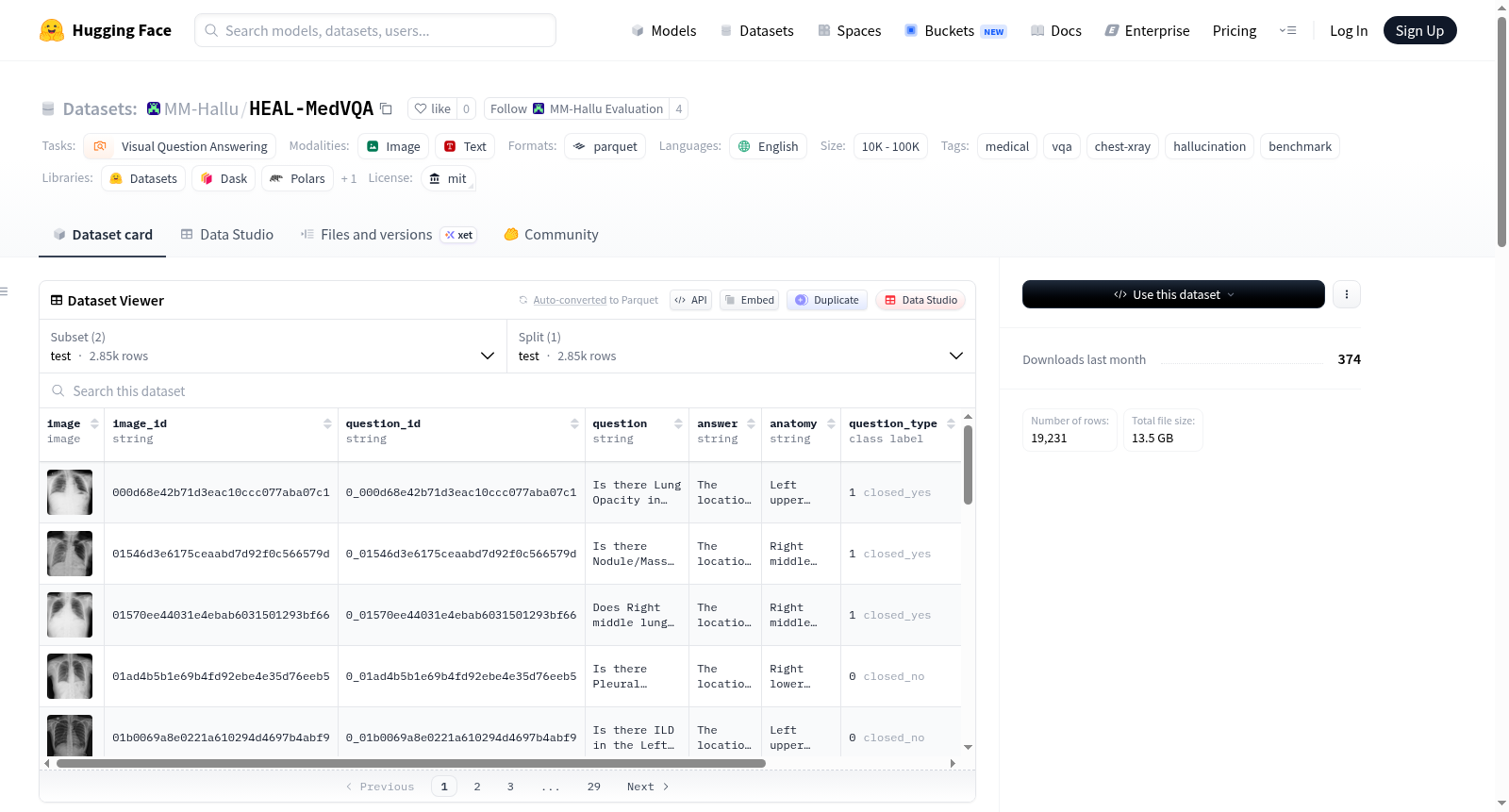The width and height of the screenshot is (1509, 812).
Task: Open the X-ray thumbnail for image 000d68e4
Action: [70, 492]
